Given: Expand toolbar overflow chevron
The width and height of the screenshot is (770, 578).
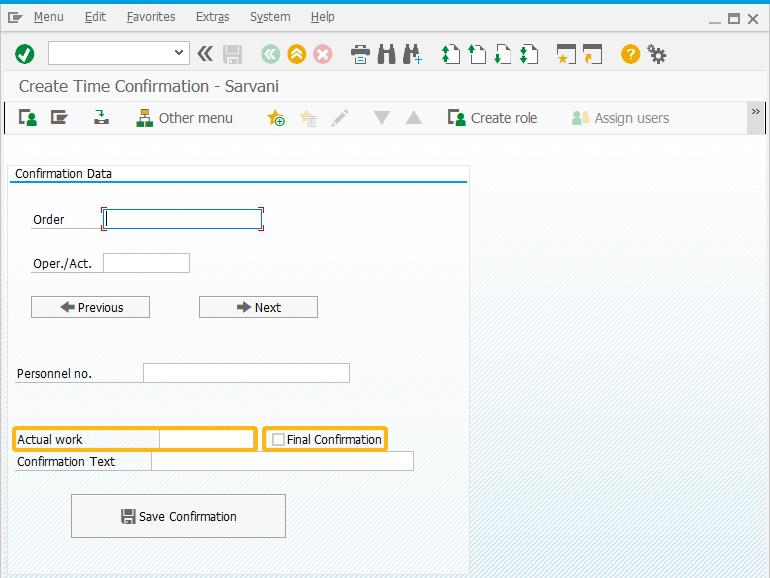Looking at the screenshot, I should 755,112.
